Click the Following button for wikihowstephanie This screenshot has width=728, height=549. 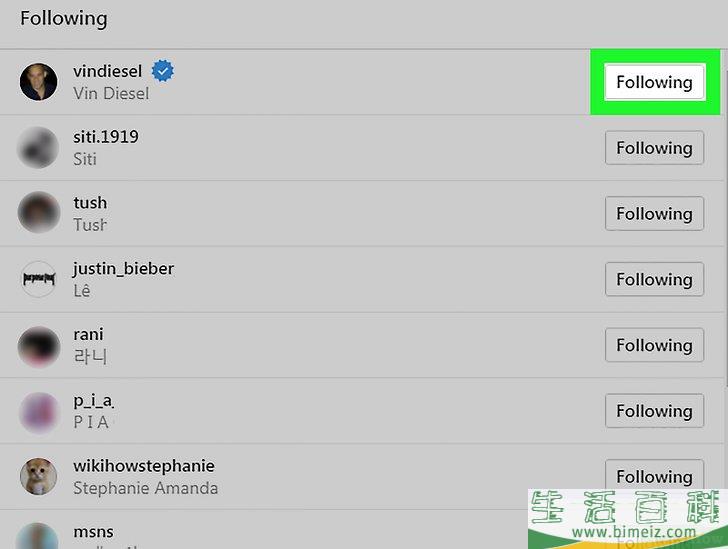(654, 476)
